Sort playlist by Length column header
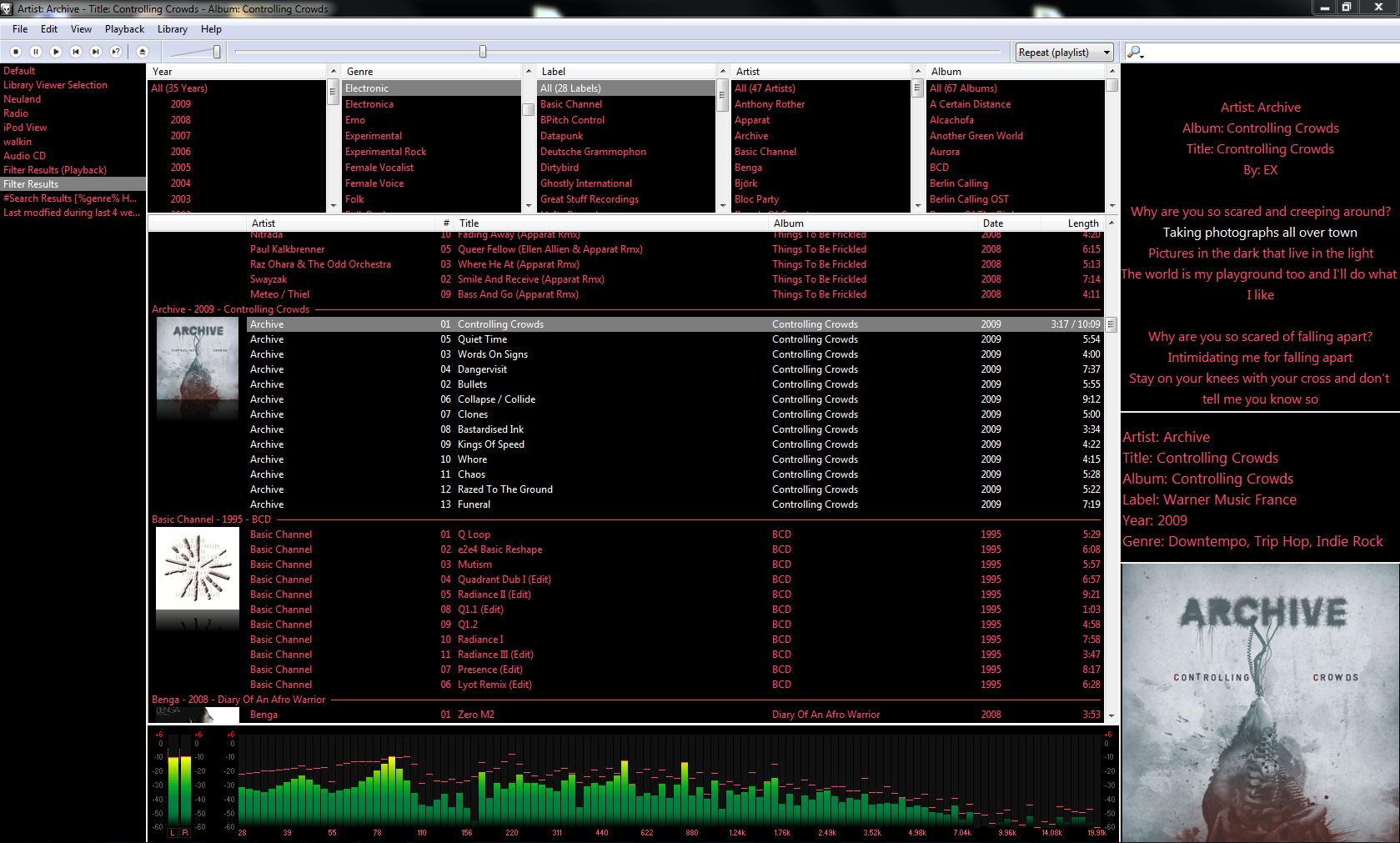This screenshot has width=1400, height=843. (1072, 223)
